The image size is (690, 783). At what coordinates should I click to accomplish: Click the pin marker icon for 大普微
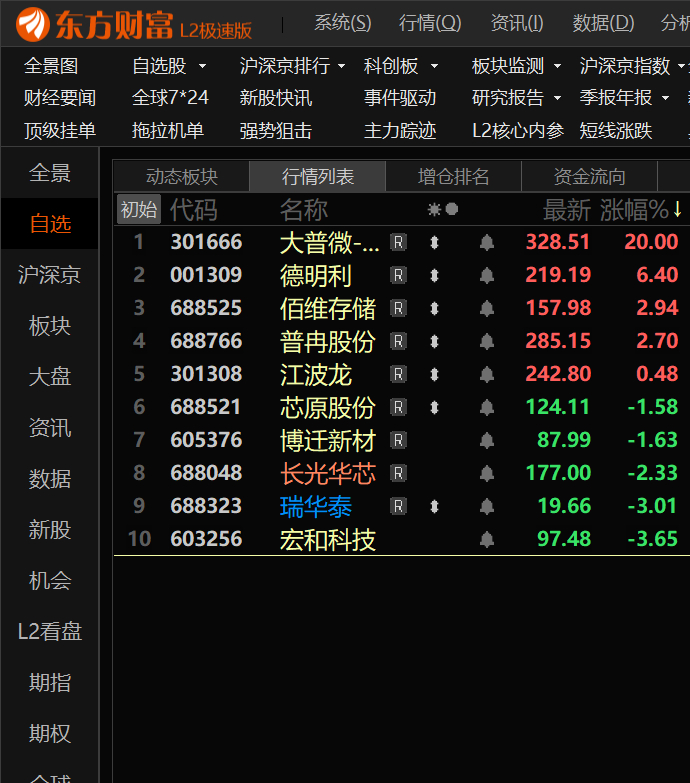click(434, 243)
